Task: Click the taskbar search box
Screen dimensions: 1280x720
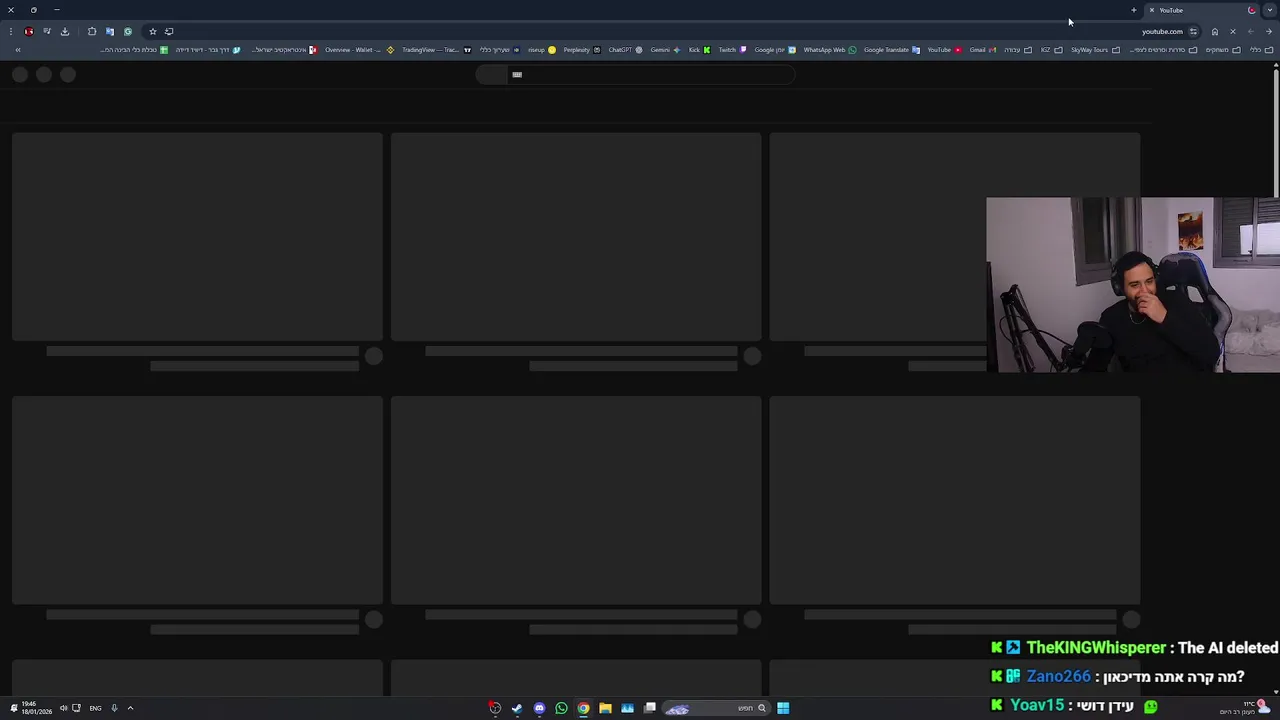Action: coord(718,708)
